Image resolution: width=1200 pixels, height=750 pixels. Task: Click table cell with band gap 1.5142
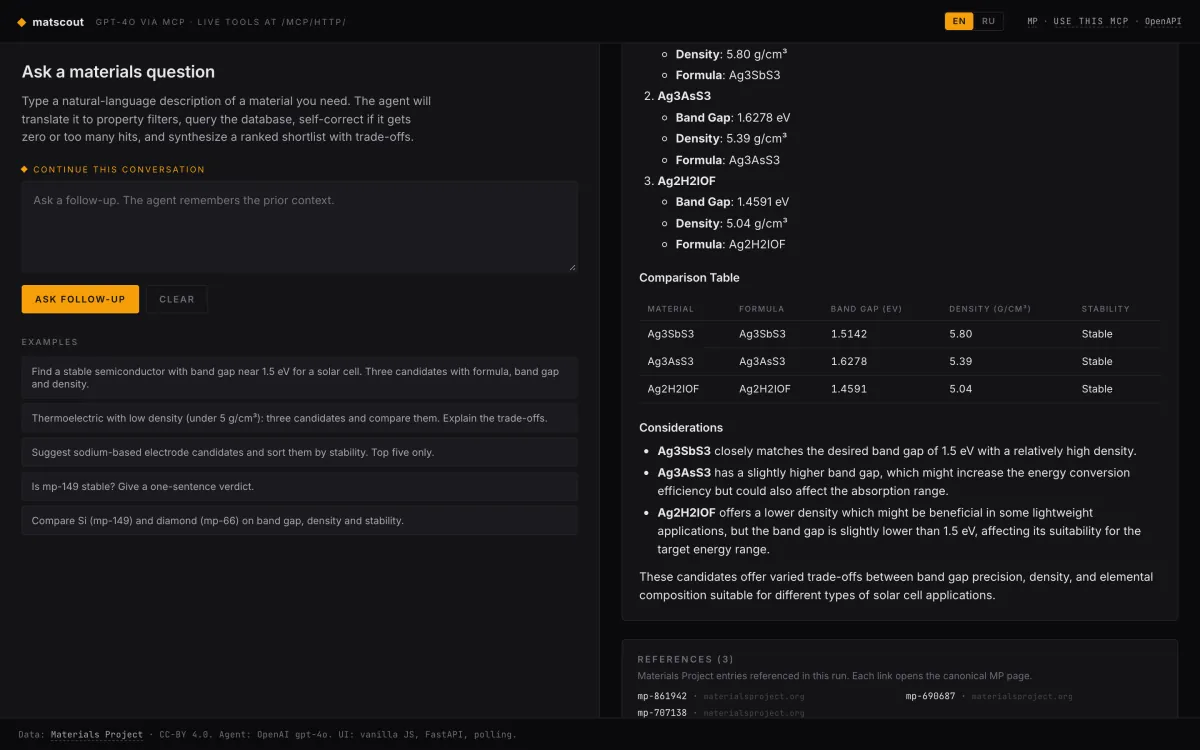(849, 334)
